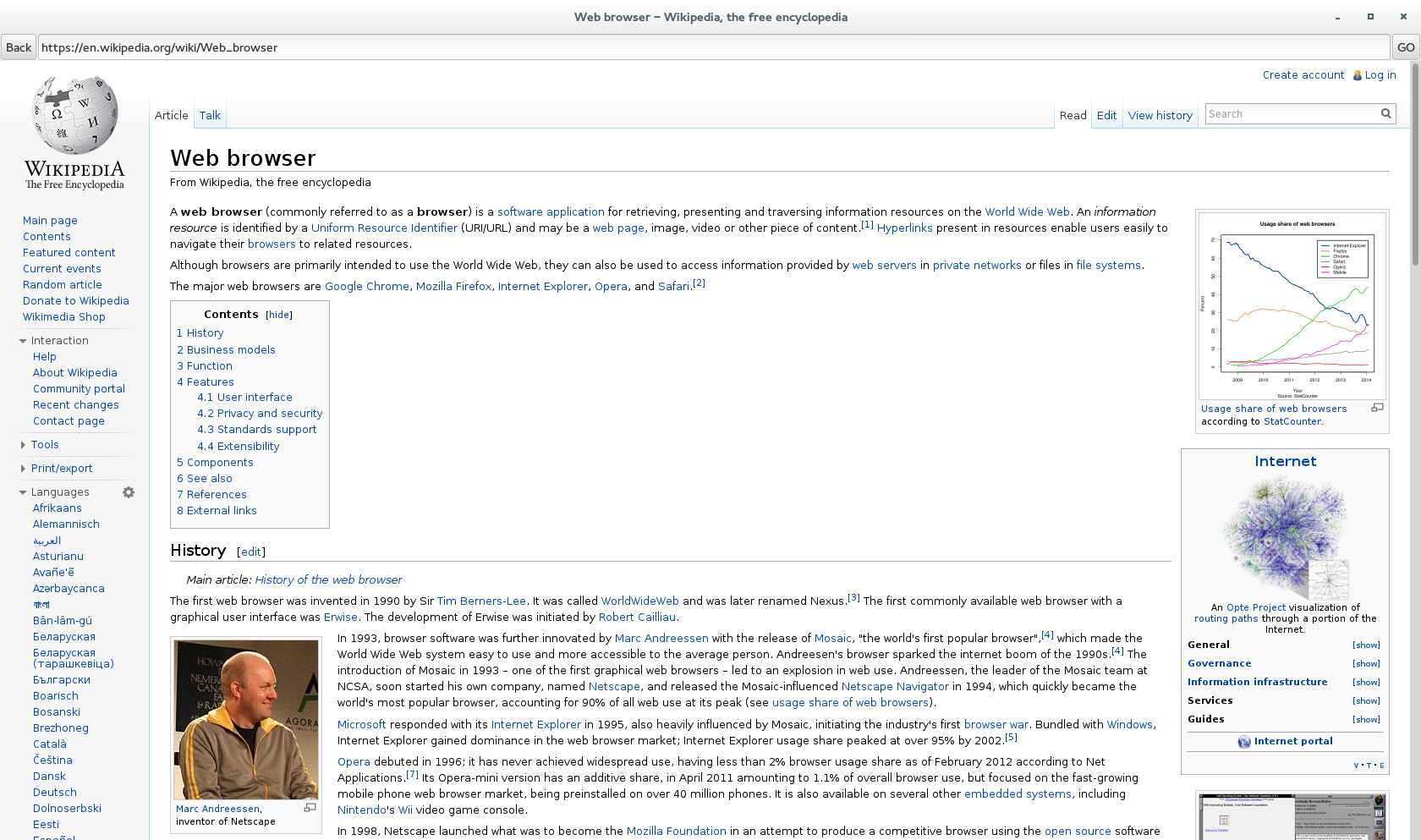1421x840 pixels.
Task: Click the Internet portal globe icon
Action: (1244, 742)
